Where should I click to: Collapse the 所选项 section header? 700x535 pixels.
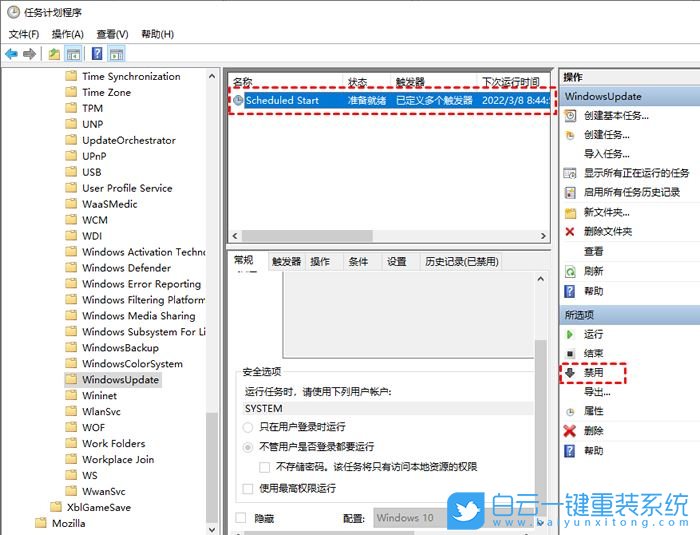click(x=629, y=315)
